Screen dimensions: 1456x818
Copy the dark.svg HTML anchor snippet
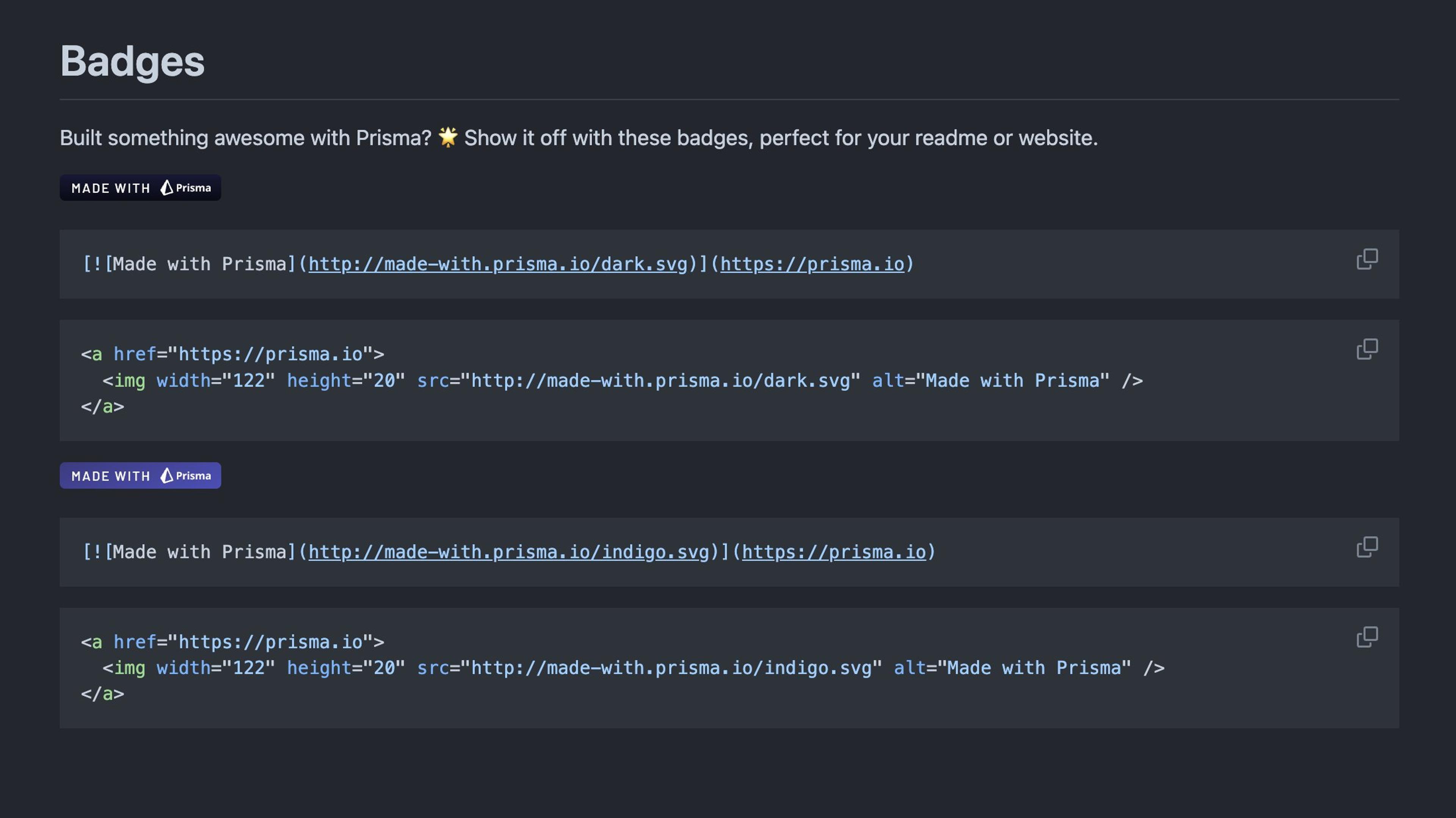pyautogui.click(x=1367, y=349)
